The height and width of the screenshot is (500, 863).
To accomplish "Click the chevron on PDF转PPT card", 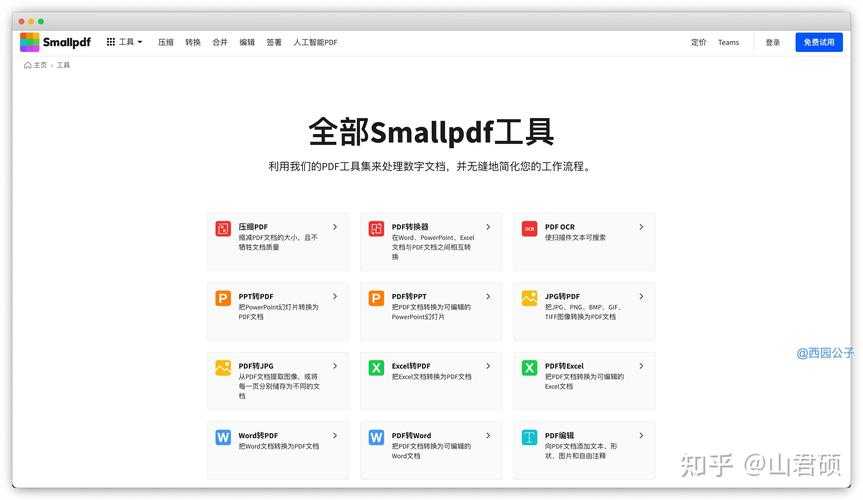I will 488,296.
